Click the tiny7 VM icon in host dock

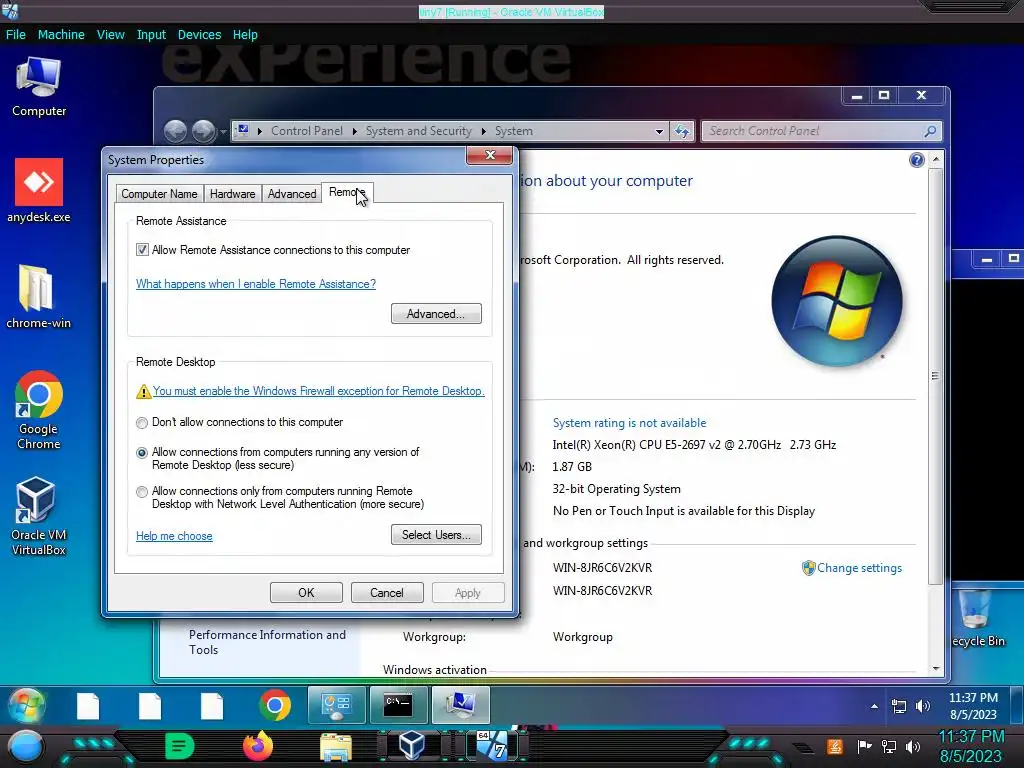[x=492, y=746]
